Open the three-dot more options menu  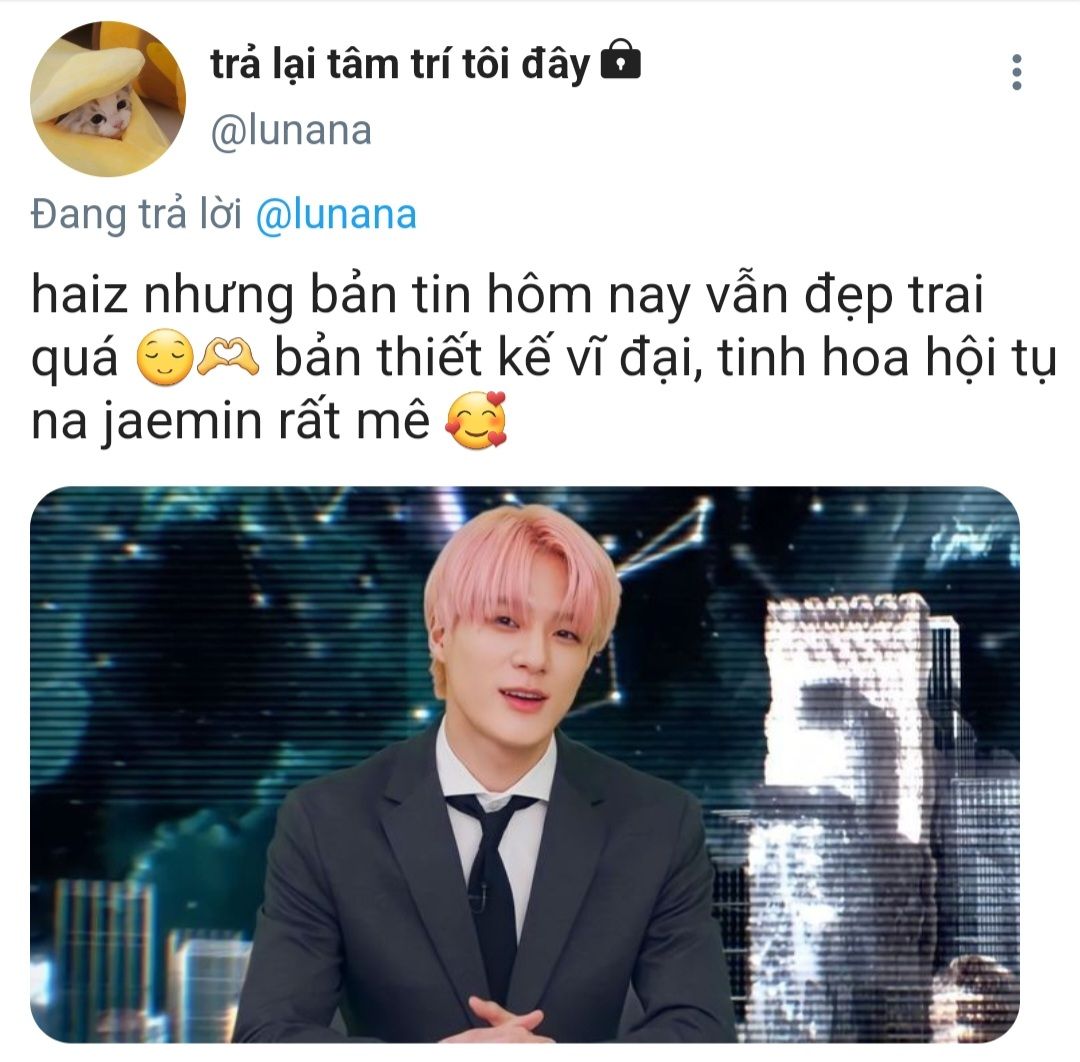click(x=1017, y=72)
